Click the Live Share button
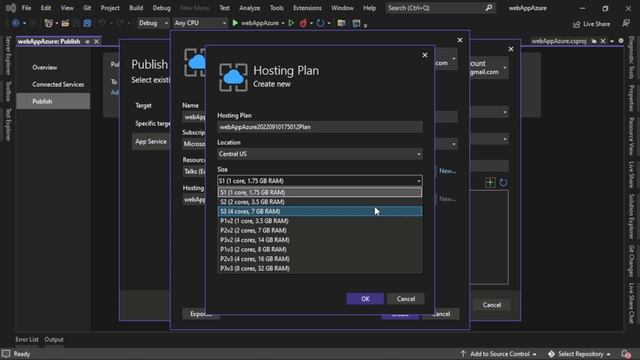 pyautogui.click(x=592, y=24)
